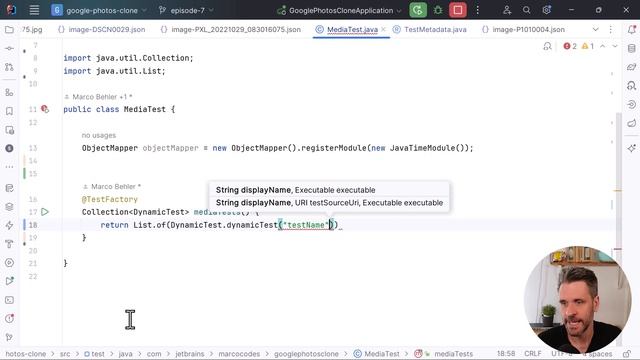Click the 18:58 caret position indicator

coord(506,353)
